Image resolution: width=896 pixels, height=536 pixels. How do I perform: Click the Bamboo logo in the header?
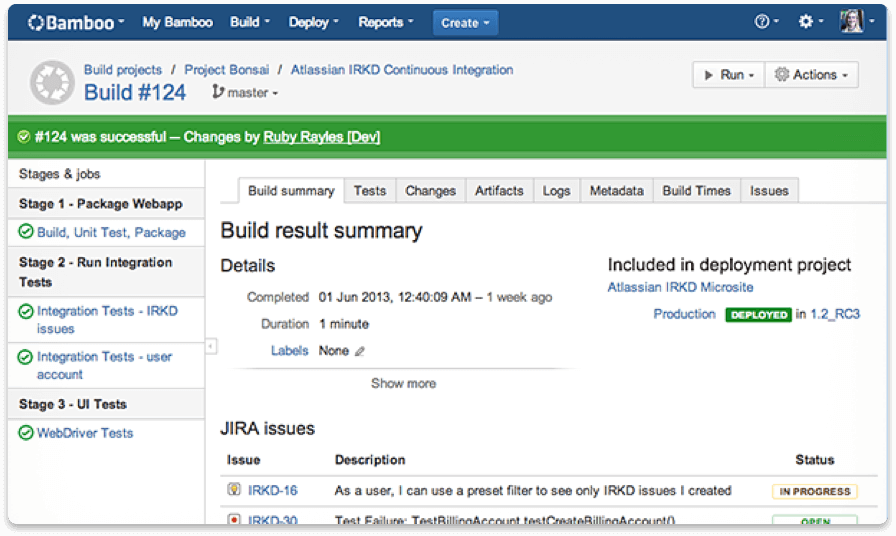75,22
